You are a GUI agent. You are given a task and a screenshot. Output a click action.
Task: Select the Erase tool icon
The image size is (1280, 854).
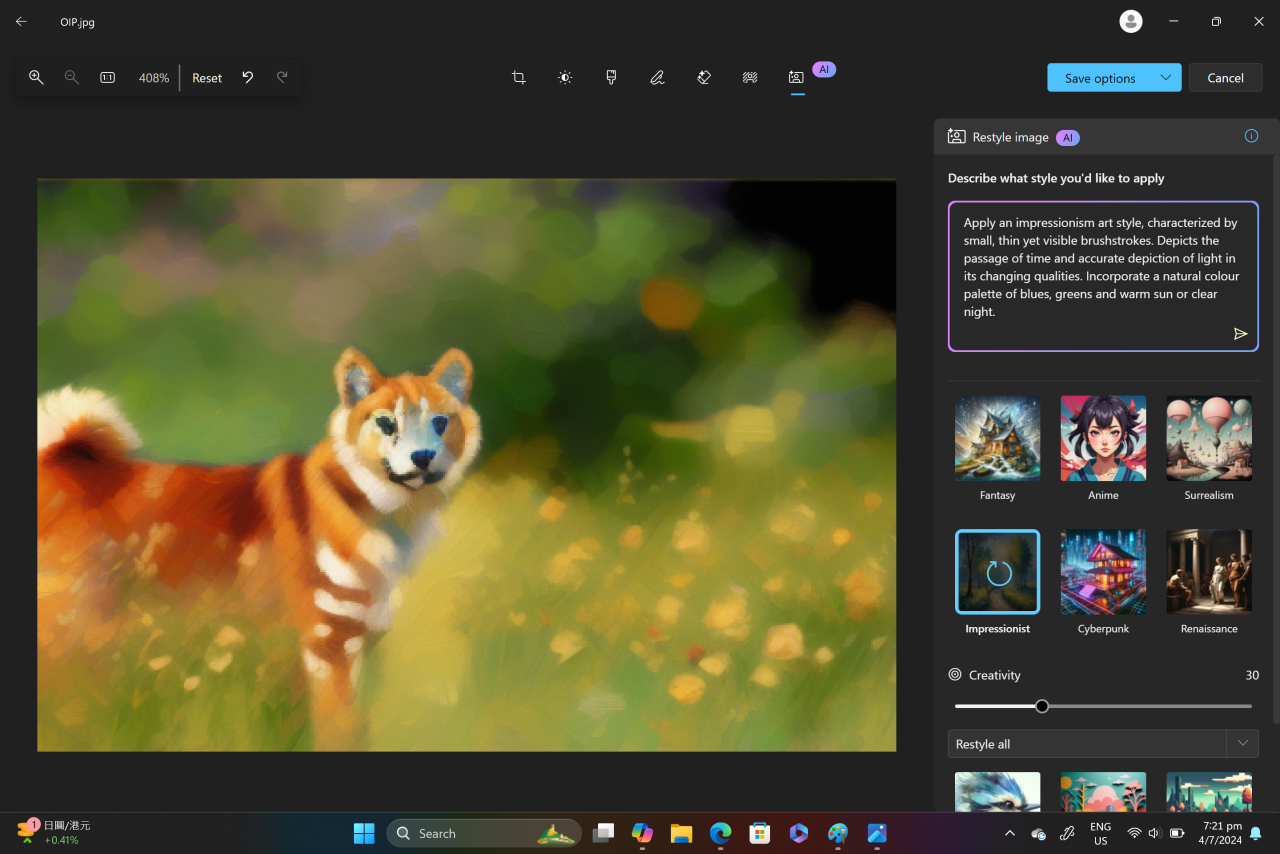pyautogui.click(x=703, y=78)
